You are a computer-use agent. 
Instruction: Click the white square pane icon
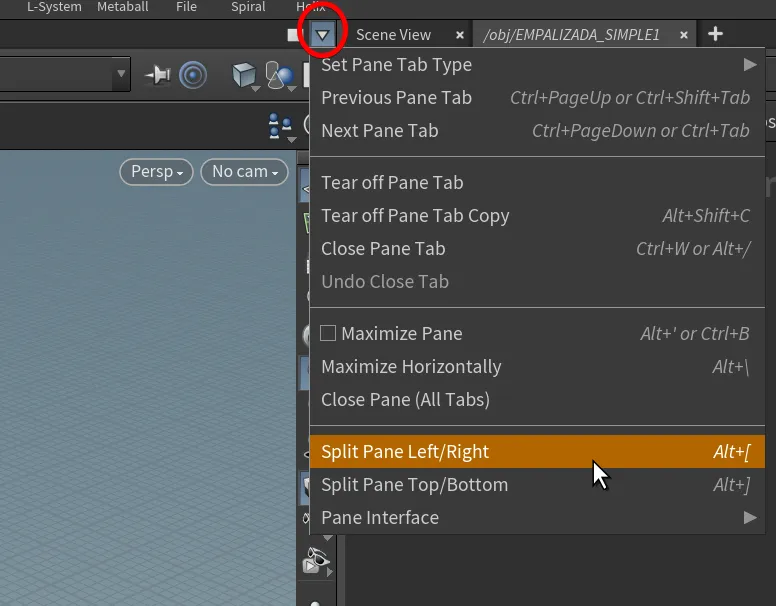[293, 35]
